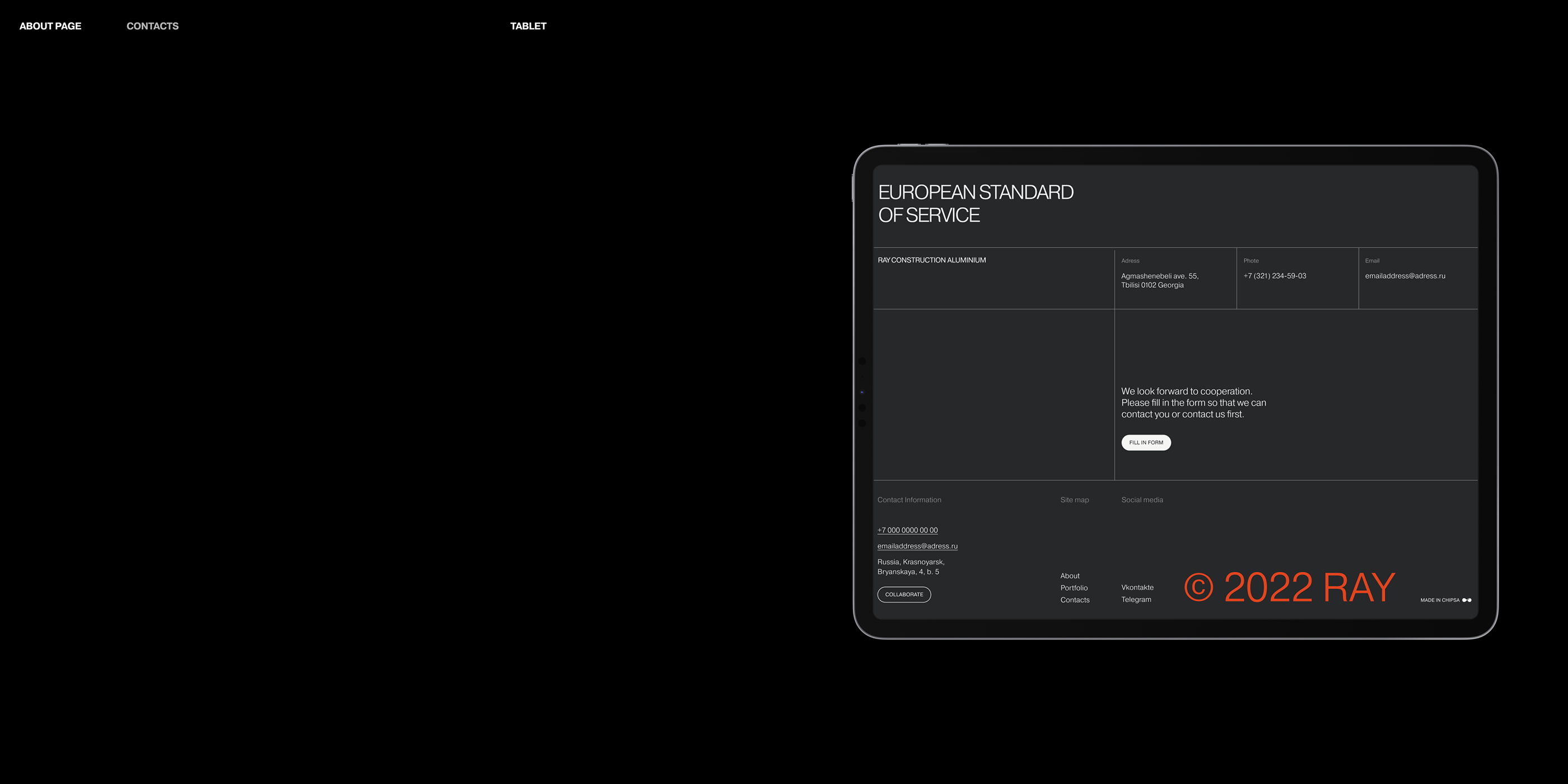This screenshot has height=784, width=1568.
Task: Click the © 2022 RAY copyright text
Action: [x=1289, y=587]
